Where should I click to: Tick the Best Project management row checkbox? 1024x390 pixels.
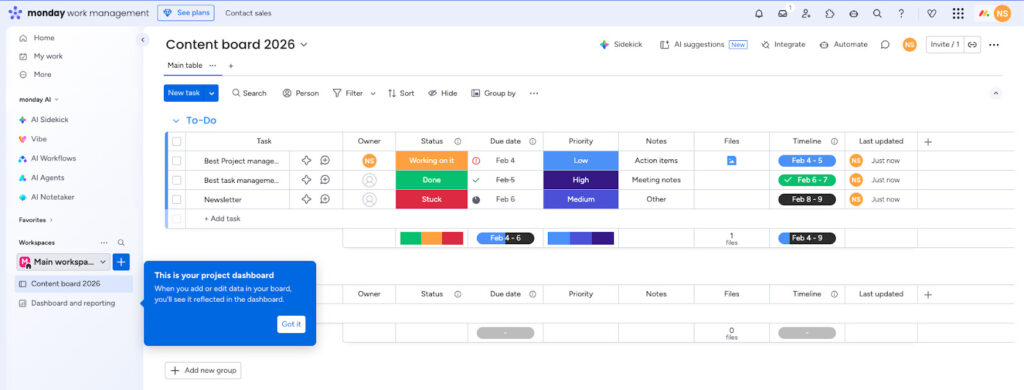click(x=176, y=160)
